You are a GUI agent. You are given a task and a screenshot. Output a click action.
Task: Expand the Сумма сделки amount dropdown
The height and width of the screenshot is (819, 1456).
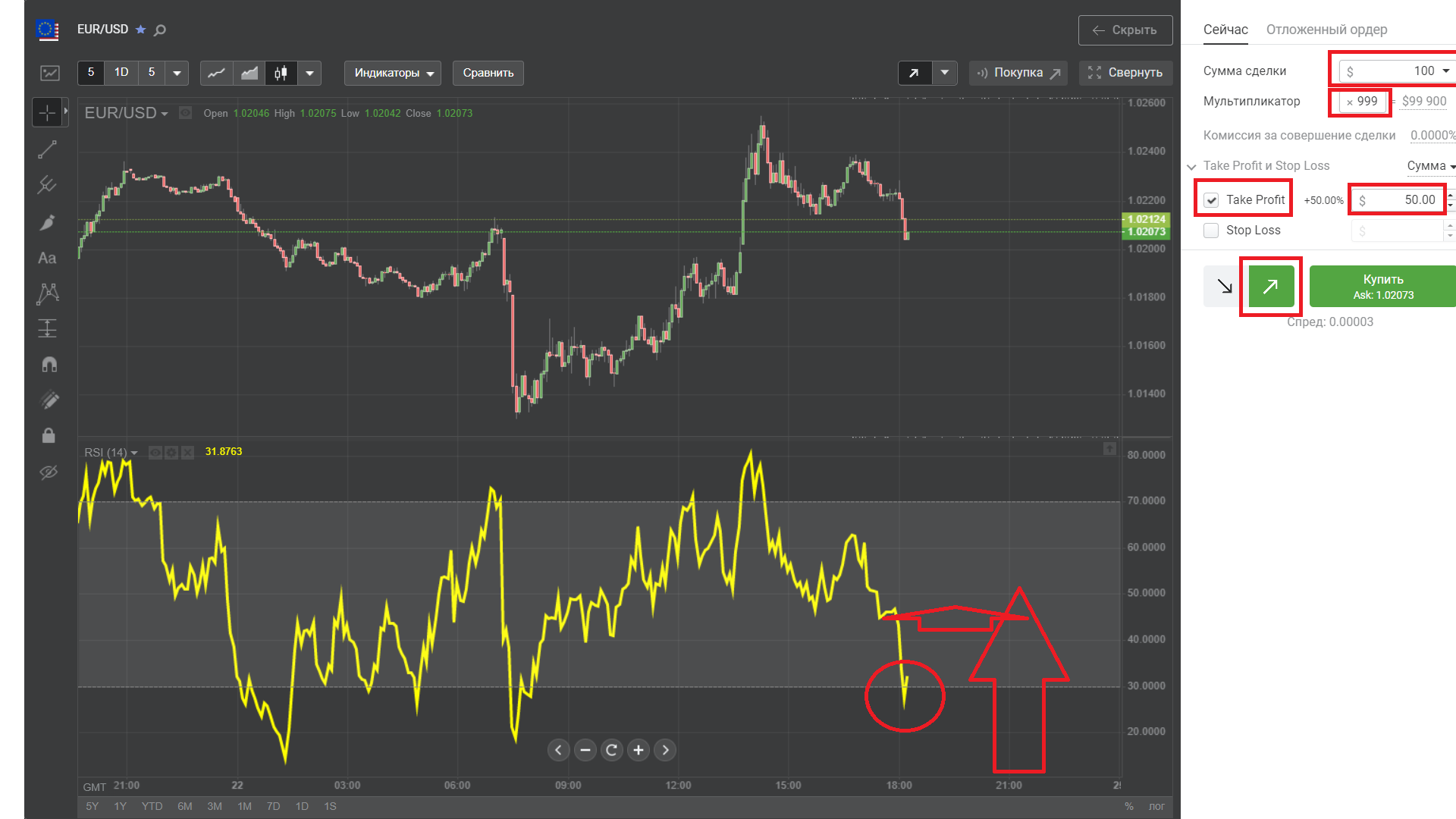1445,71
